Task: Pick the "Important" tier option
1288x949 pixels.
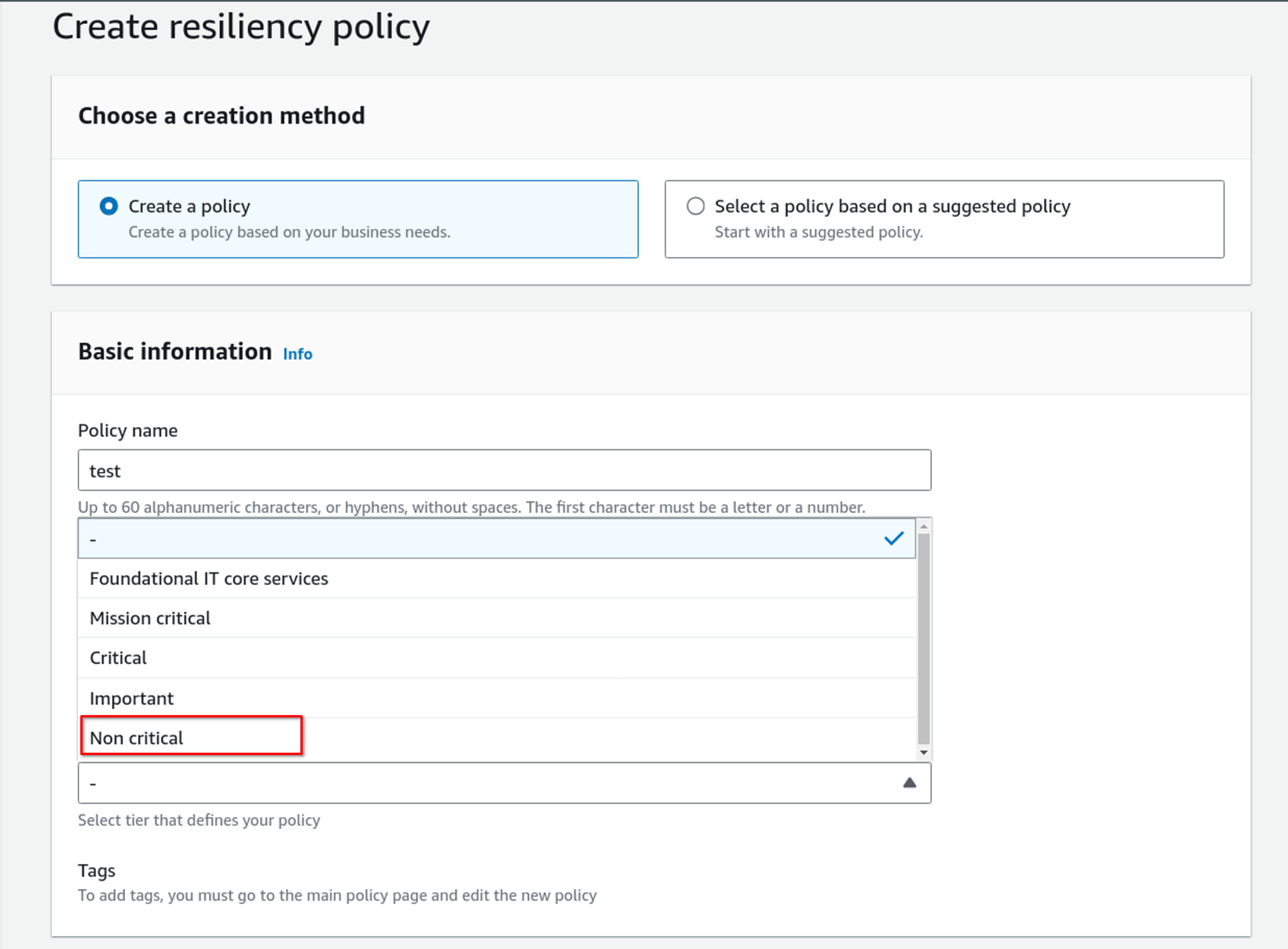Action: click(x=132, y=698)
